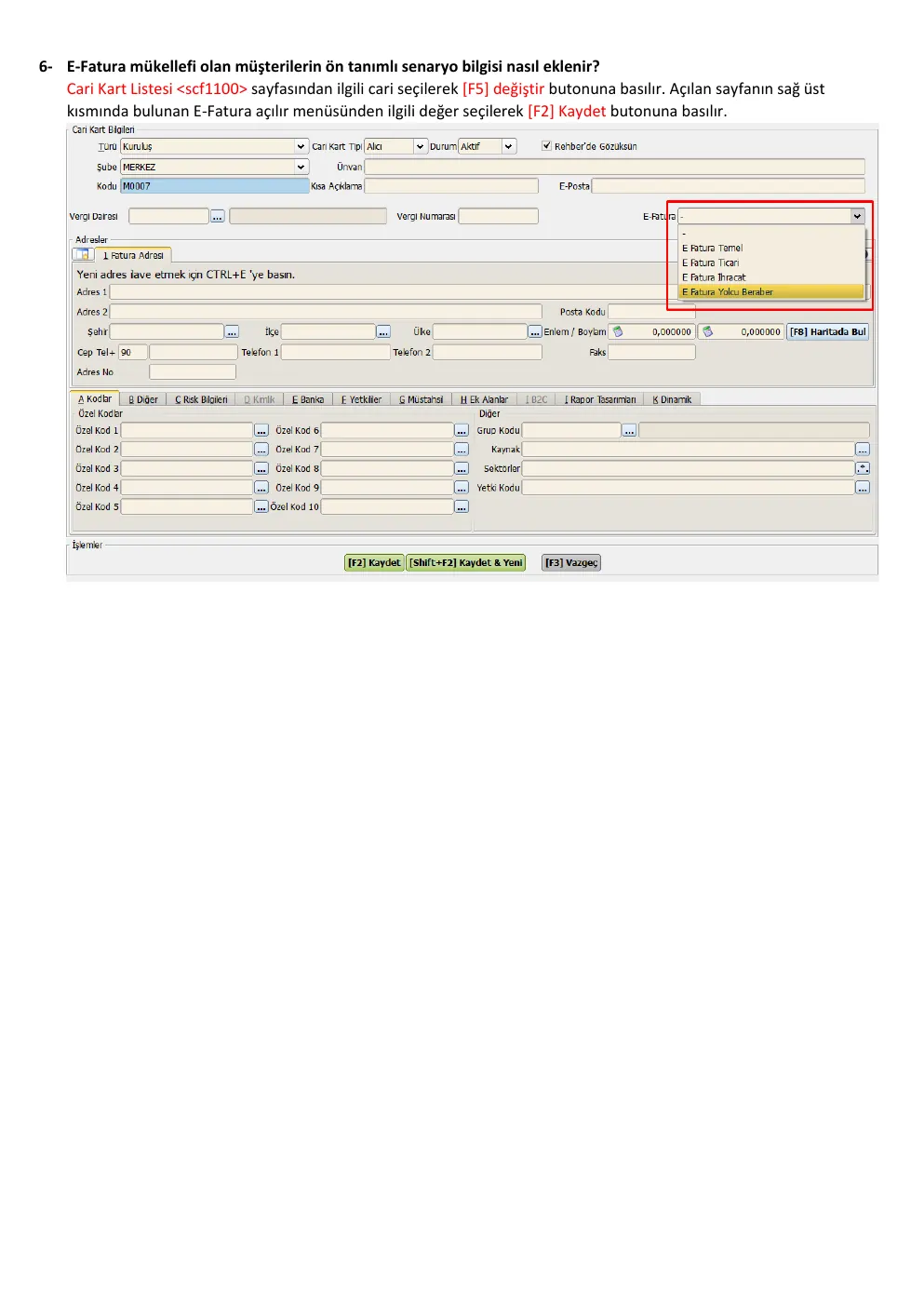The width and height of the screenshot is (924, 1307).
Task: Browse countries via the Ülke ellipsis button
Action: point(535,332)
